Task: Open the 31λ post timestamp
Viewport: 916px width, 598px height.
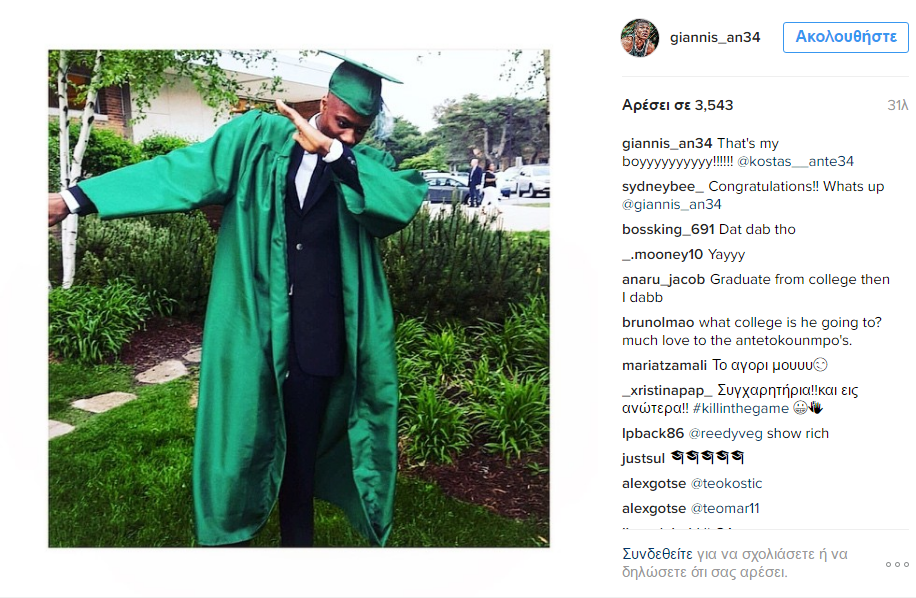Action: tap(897, 106)
